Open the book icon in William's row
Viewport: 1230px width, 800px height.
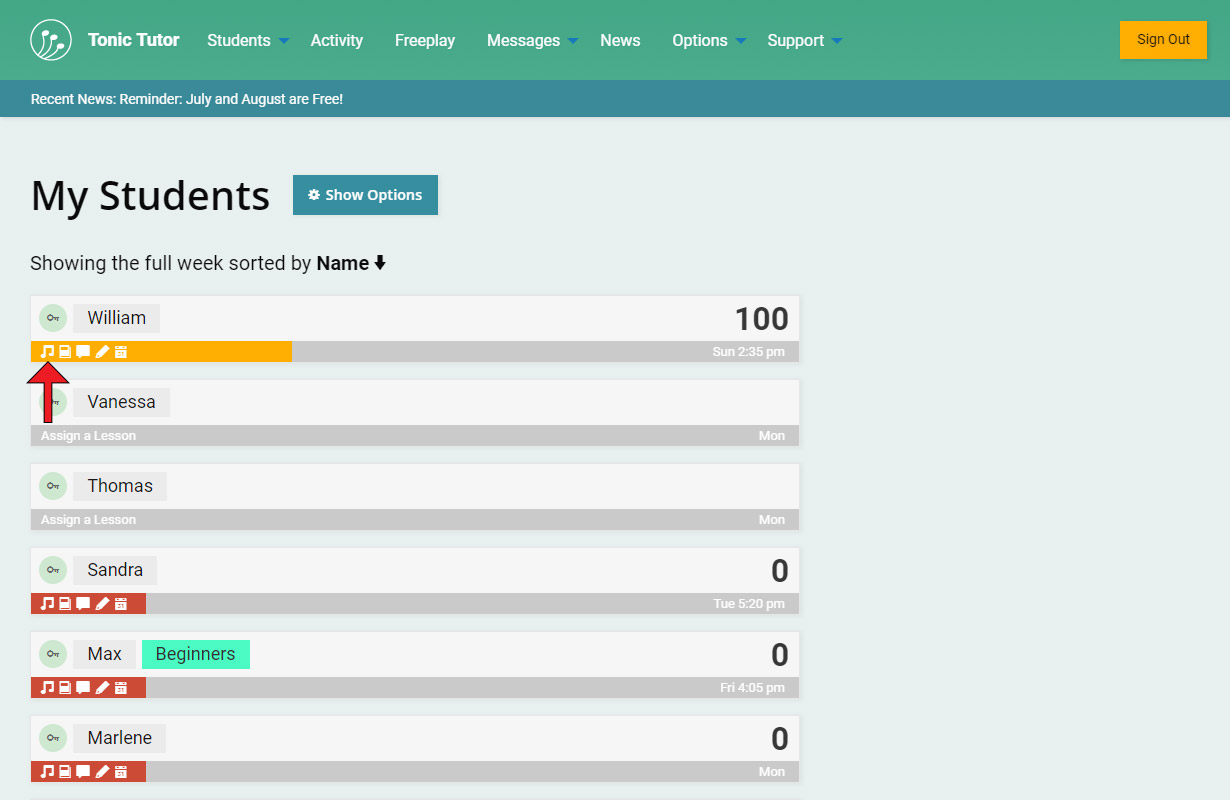(x=64, y=352)
